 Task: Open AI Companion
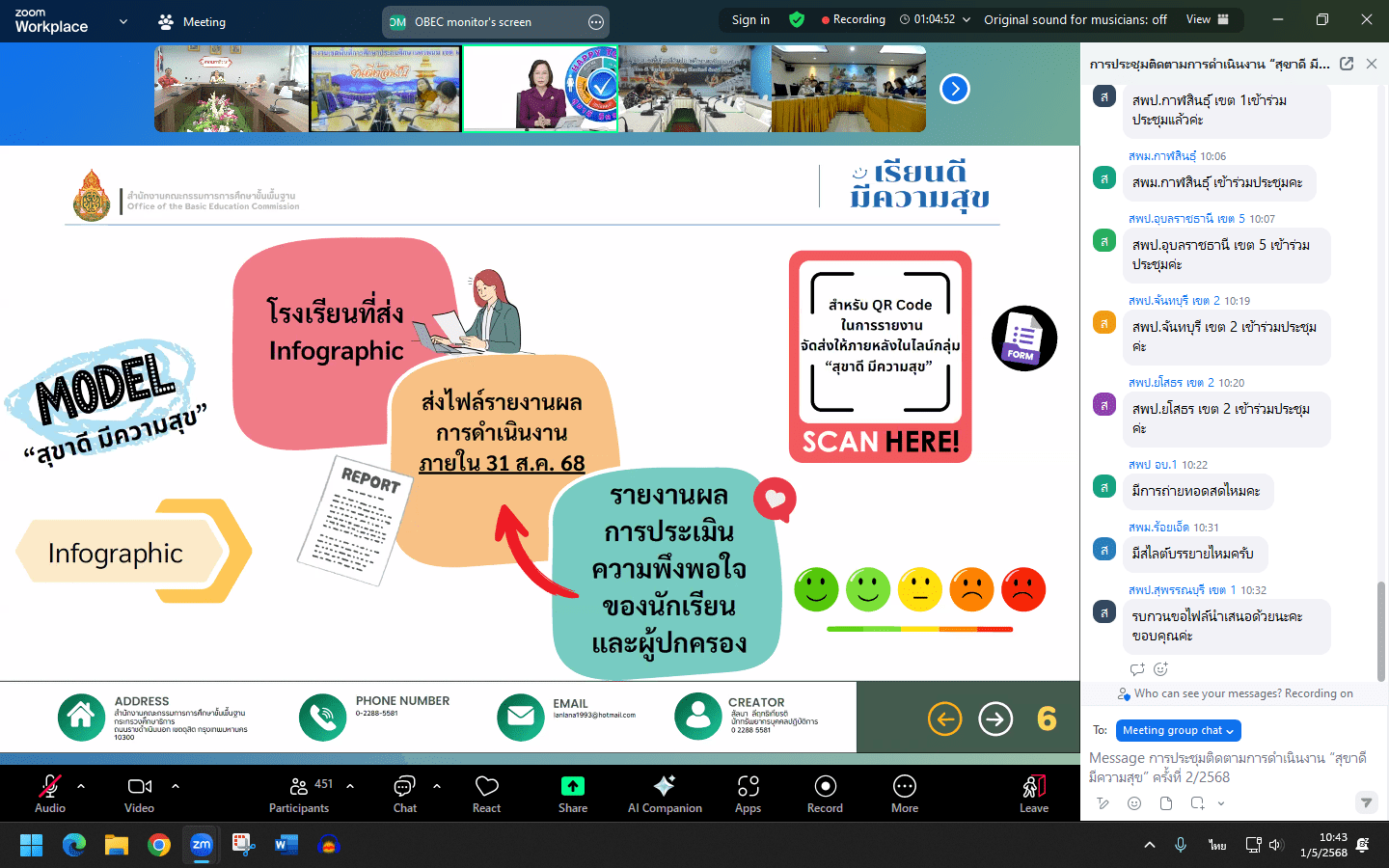pyautogui.click(x=665, y=794)
